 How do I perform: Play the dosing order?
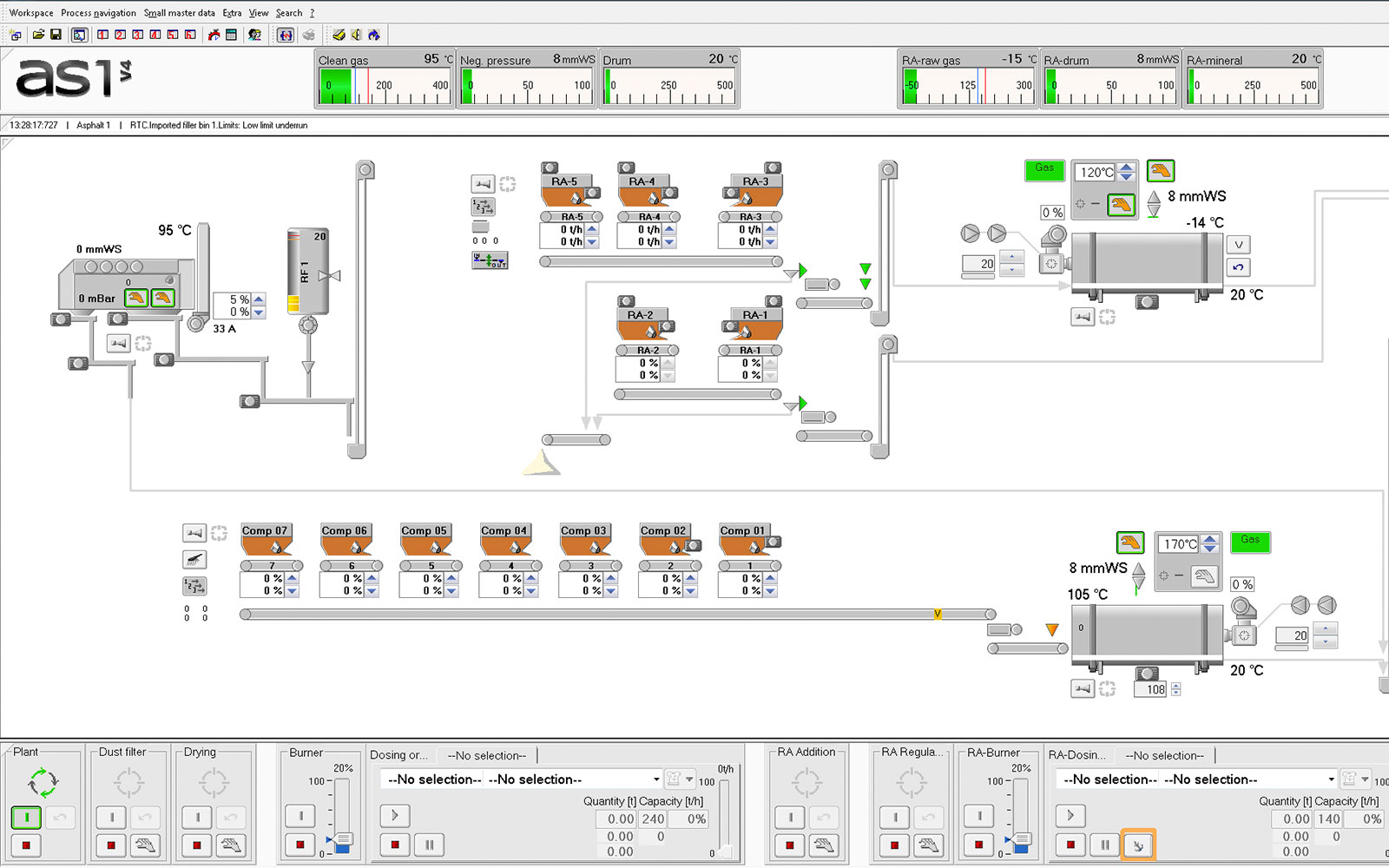click(x=394, y=815)
